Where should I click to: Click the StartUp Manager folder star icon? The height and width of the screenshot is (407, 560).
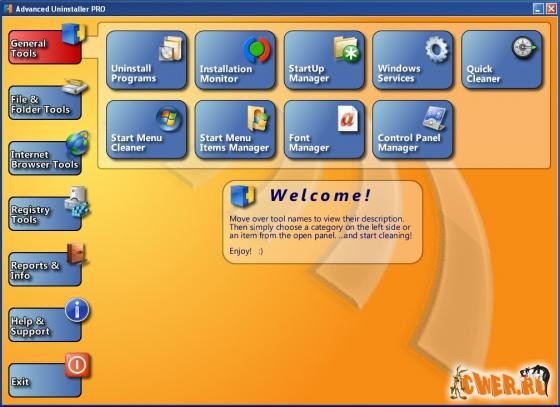coord(347,49)
